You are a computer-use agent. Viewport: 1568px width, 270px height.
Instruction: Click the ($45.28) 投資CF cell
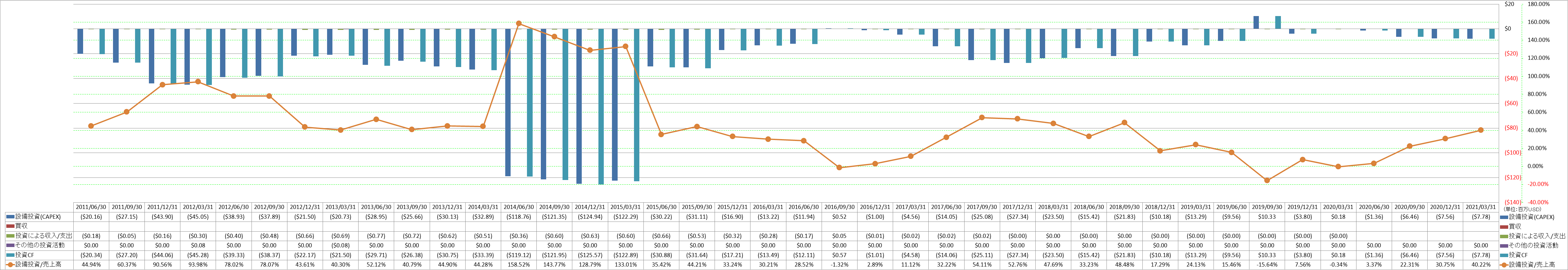click(198, 255)
